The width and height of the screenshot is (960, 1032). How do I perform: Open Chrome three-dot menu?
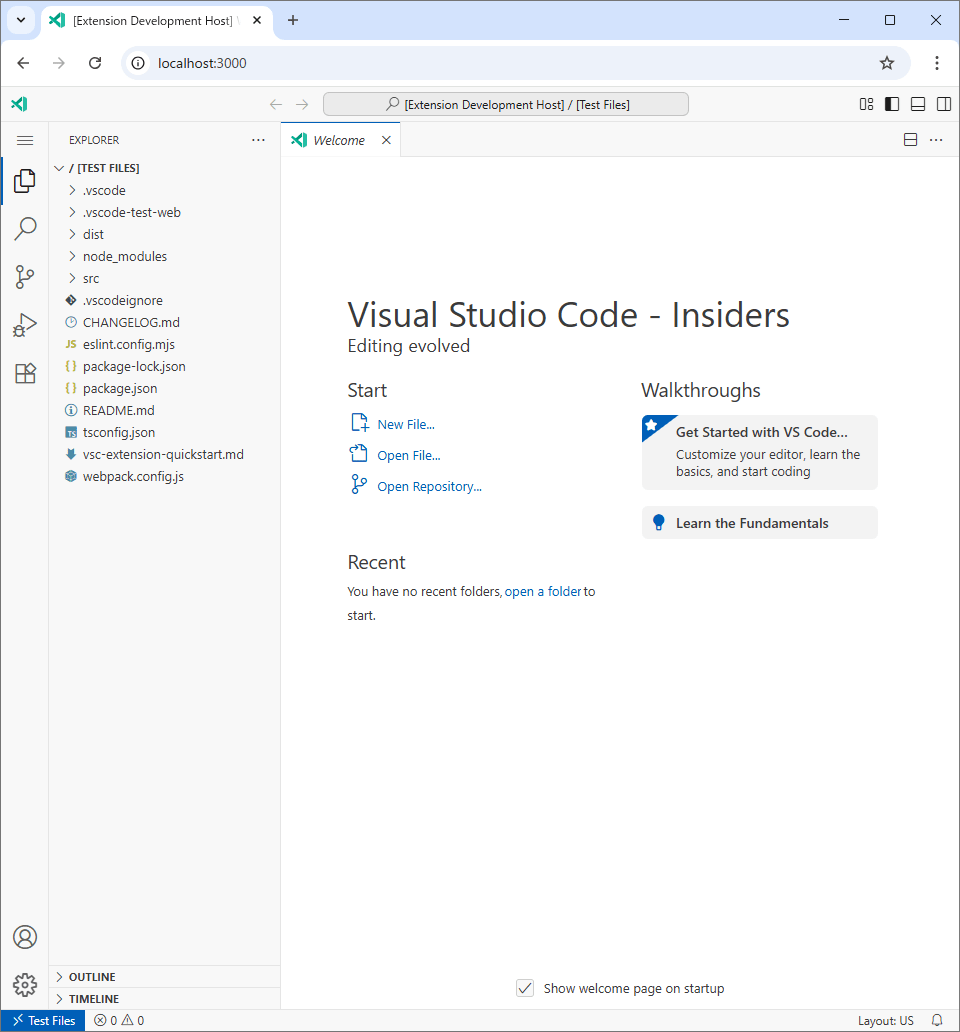(937, 63)
